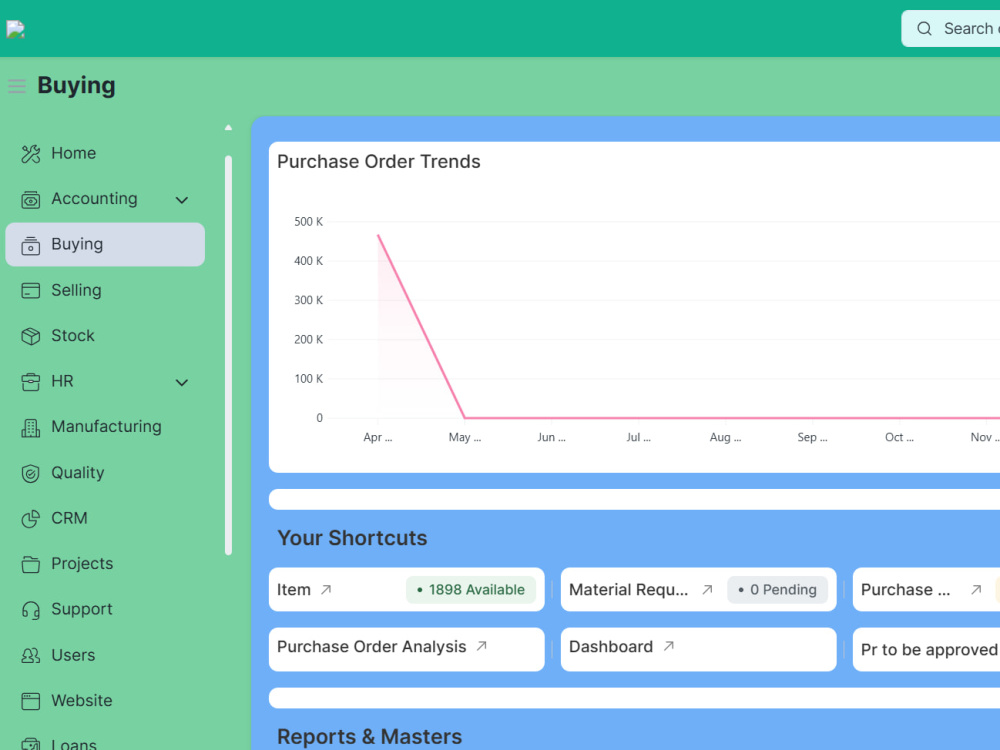
Task: Click the Manufacturing building icon
Action: coord(31,427)
